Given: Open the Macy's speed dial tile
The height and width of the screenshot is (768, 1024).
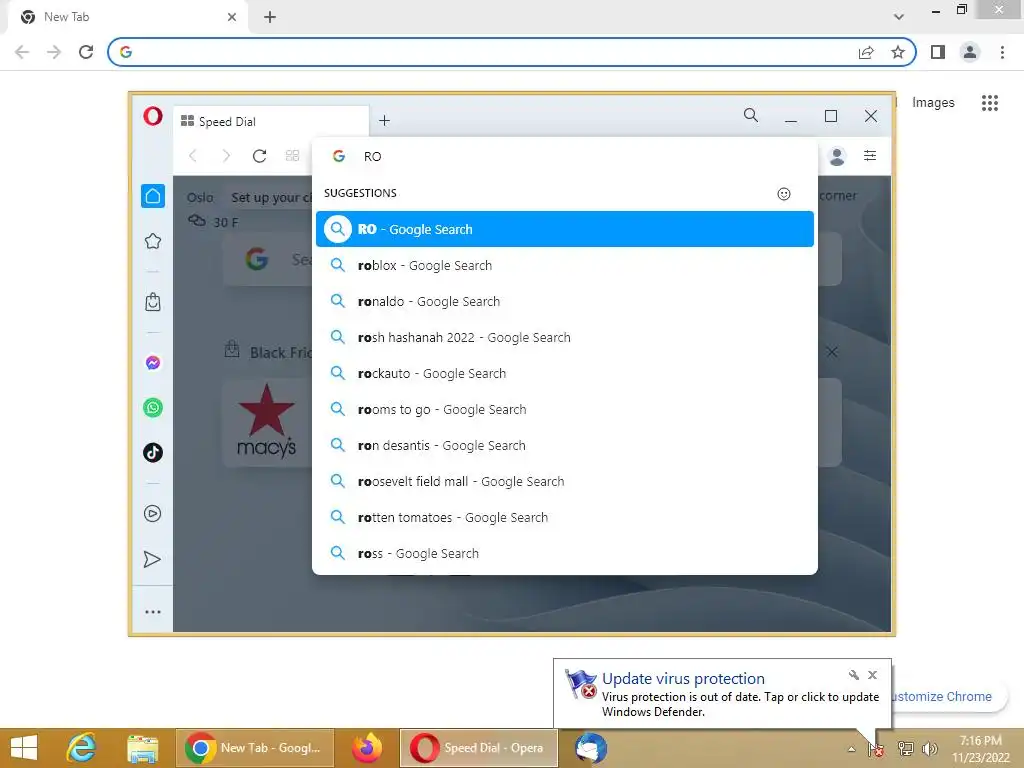Looking at the screenshot, I should tap(266, 423).
